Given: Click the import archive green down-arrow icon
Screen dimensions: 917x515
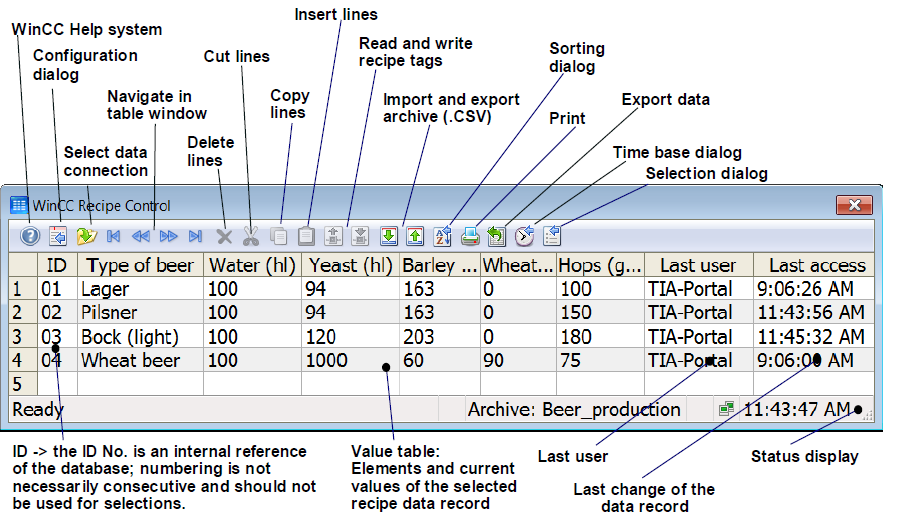Looking at the screenshot, I should [389, 236].
